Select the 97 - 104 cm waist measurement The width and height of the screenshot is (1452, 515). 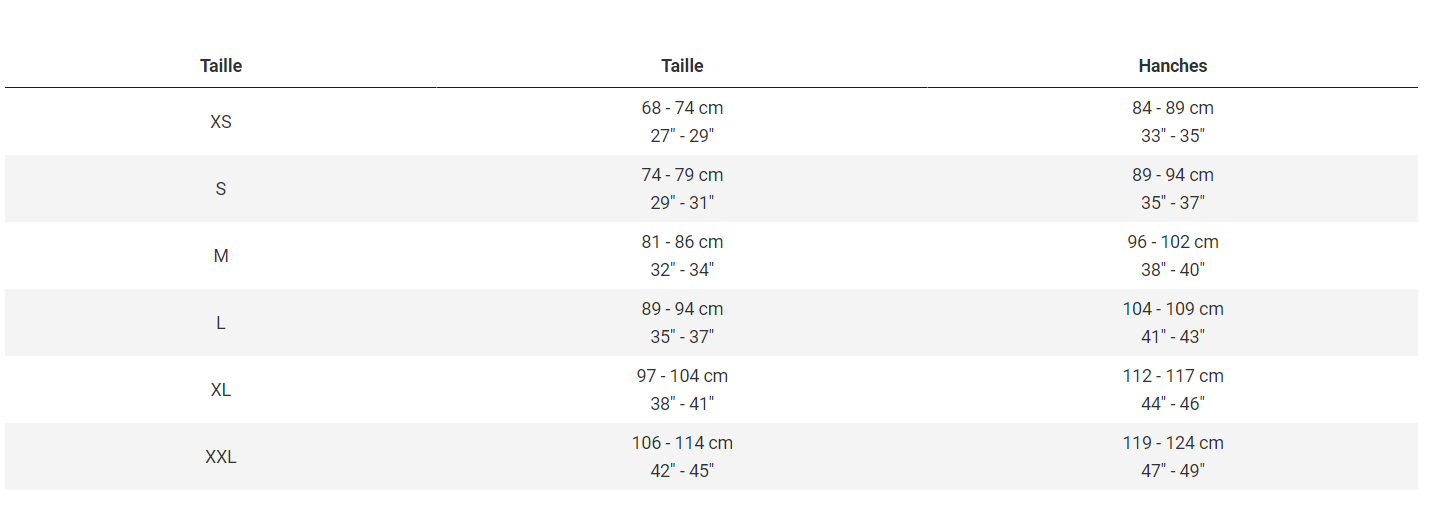pyautogui.click(x=682, y=376)
